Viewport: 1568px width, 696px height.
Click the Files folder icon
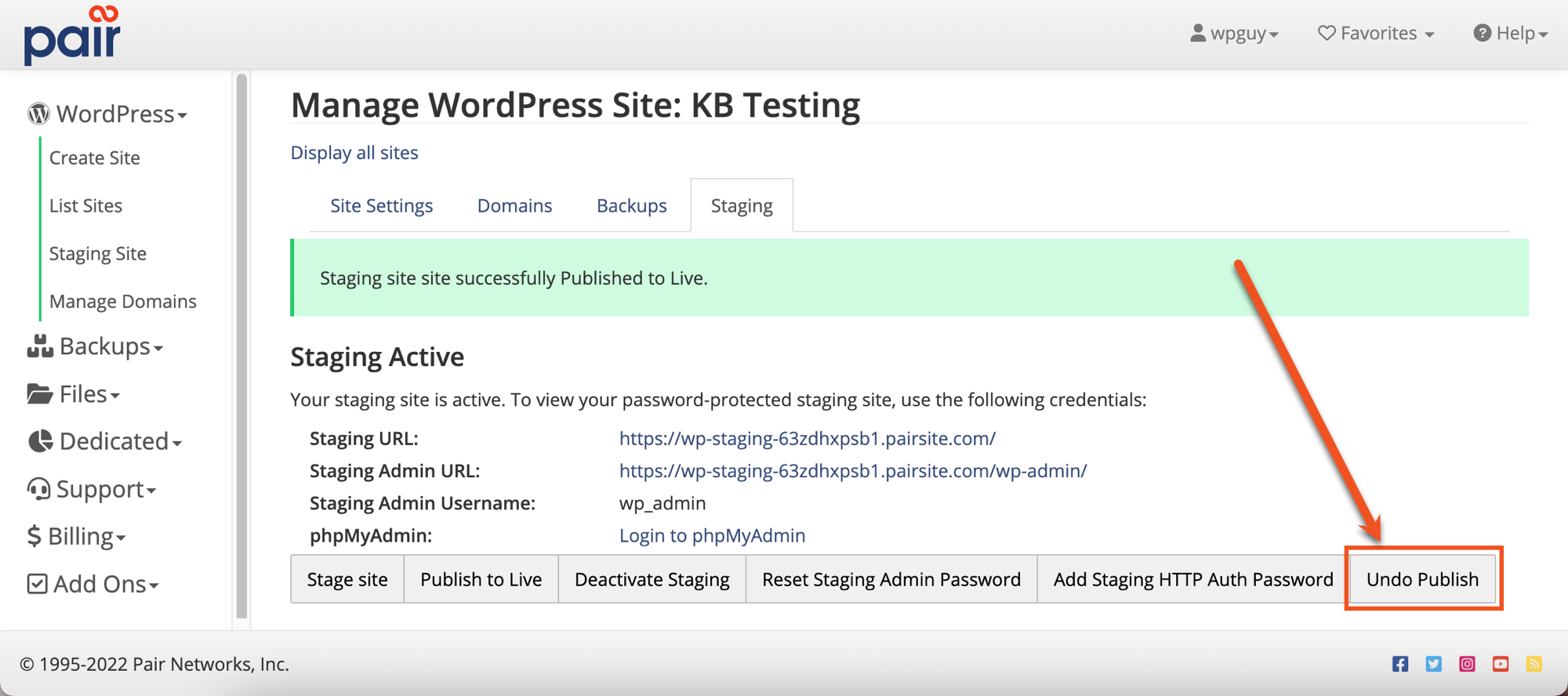pyautogui.click(x=40, y=394)
